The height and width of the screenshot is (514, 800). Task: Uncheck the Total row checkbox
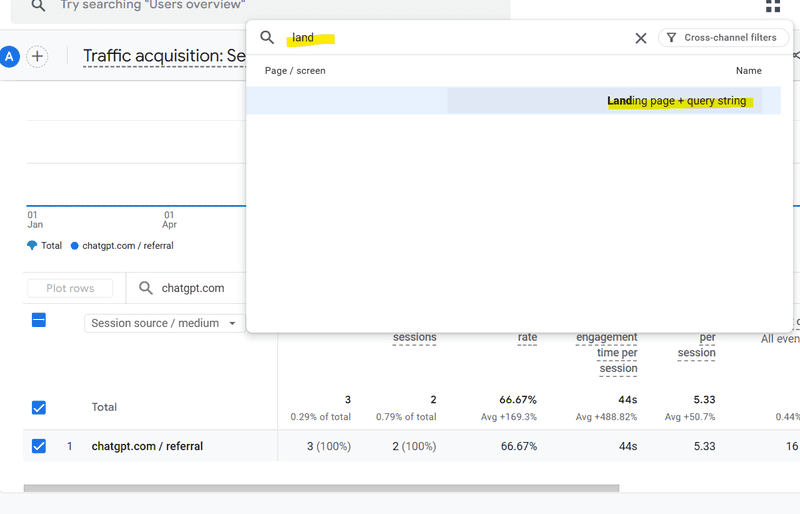click(x=39, y=407)
